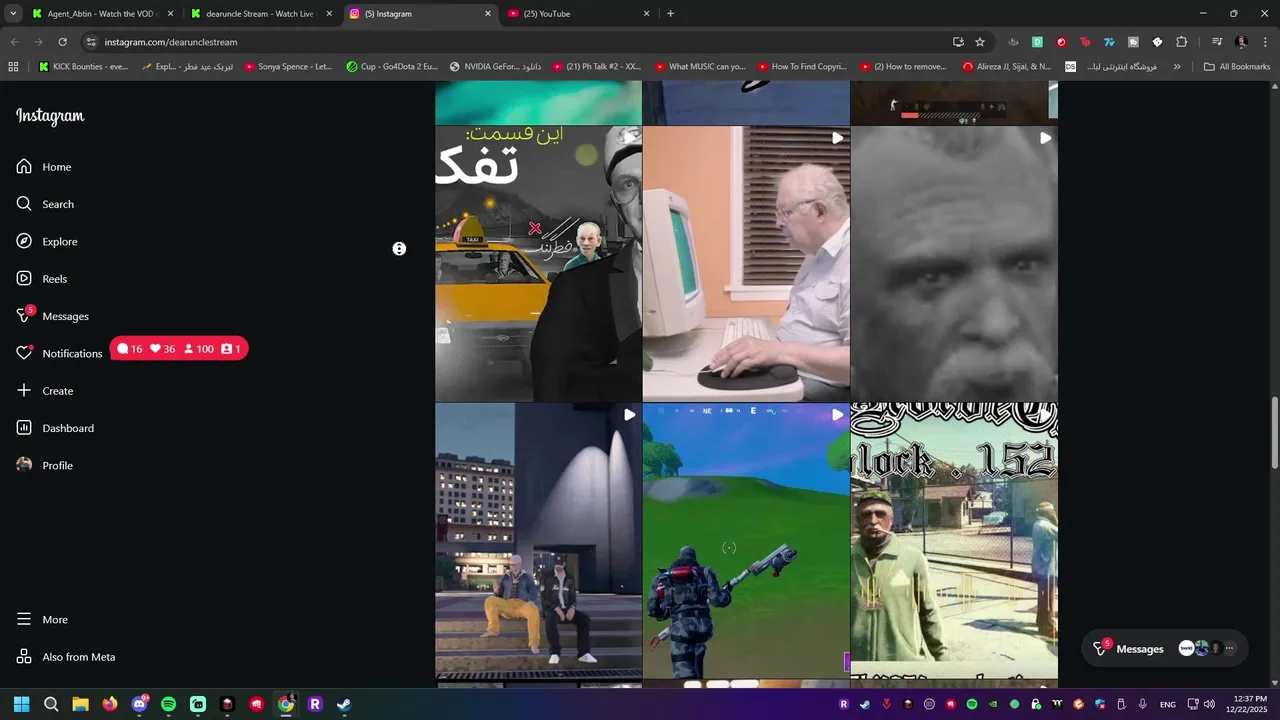Open the Windows Start menu
The height and width of the screenshot is (720, 1280).
coord(21,704)
